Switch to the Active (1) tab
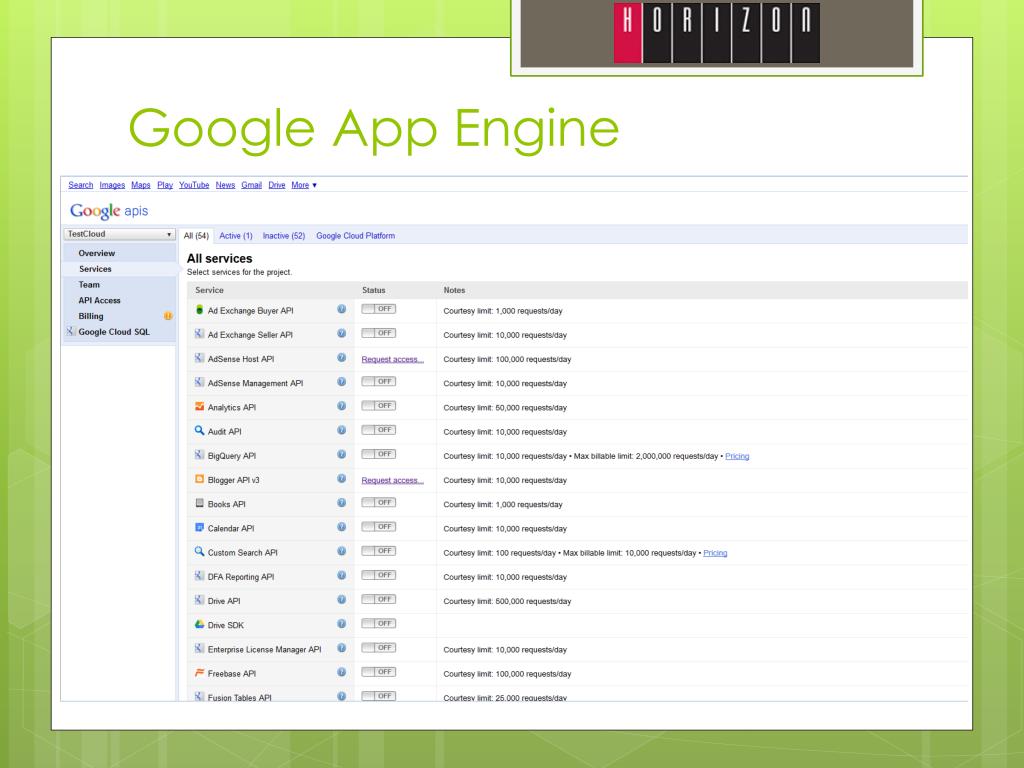Viewport: 1024px width, 768px height. 236,236
